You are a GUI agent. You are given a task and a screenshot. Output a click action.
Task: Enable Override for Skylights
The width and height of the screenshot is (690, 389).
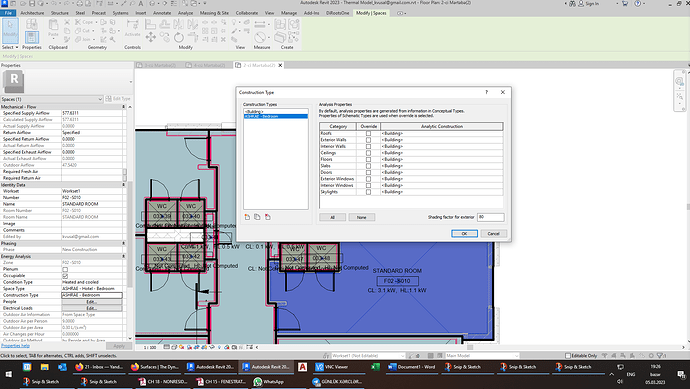pyautogui.click(x=368, y=192)
